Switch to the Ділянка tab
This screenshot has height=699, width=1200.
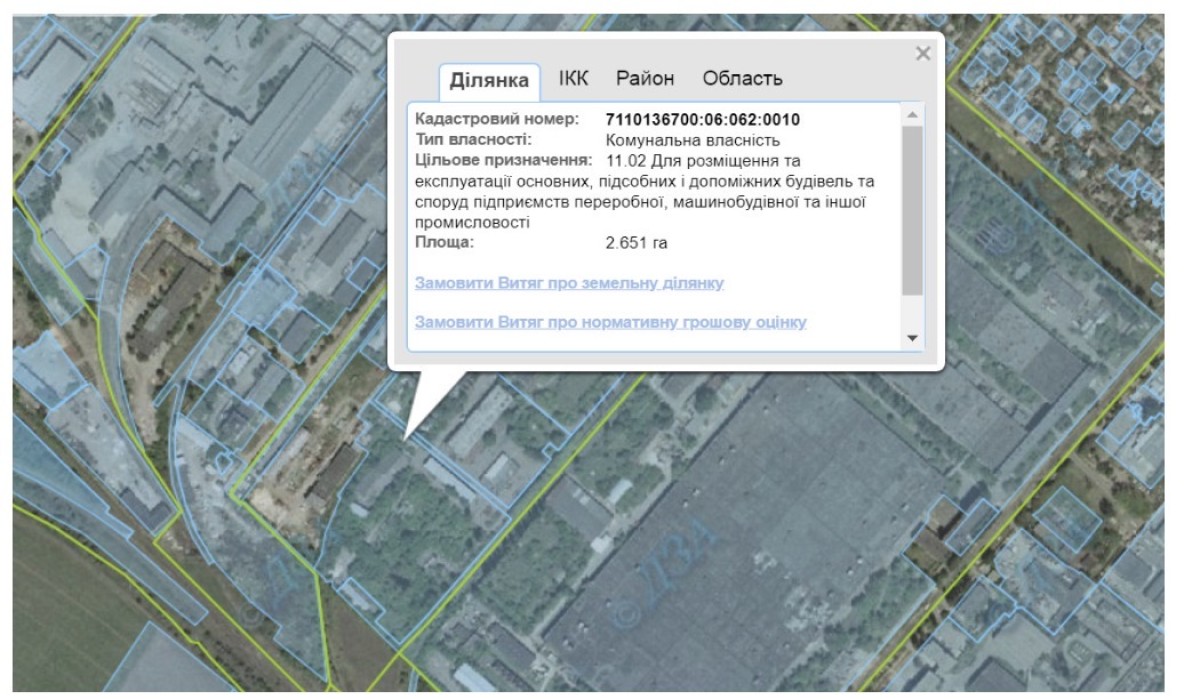[x=489, y=80]
